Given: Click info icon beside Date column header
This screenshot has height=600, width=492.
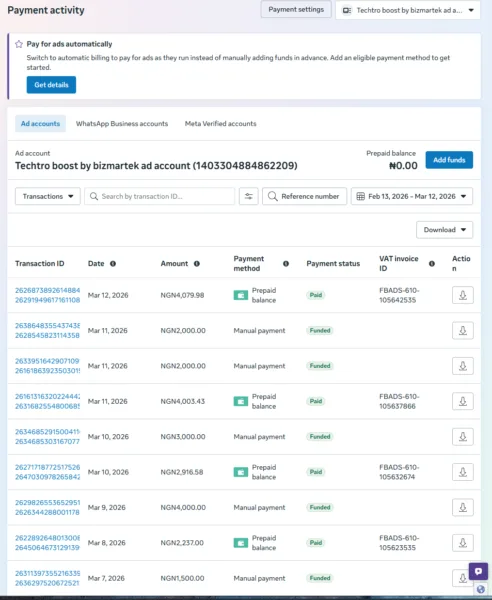Looking at the screenshot, I should [x=113, y=264].
